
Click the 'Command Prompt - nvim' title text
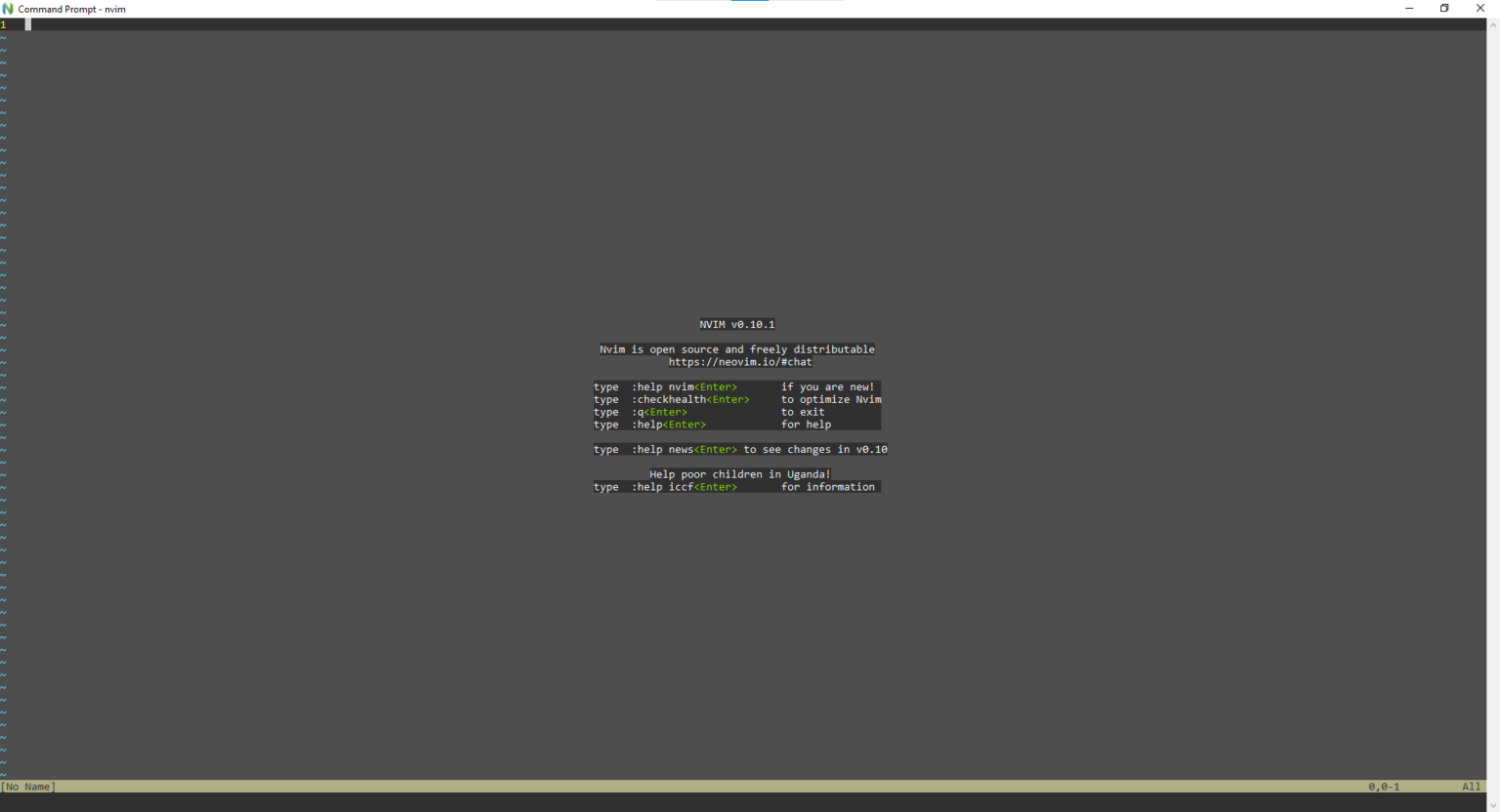(x=72, y=9)
